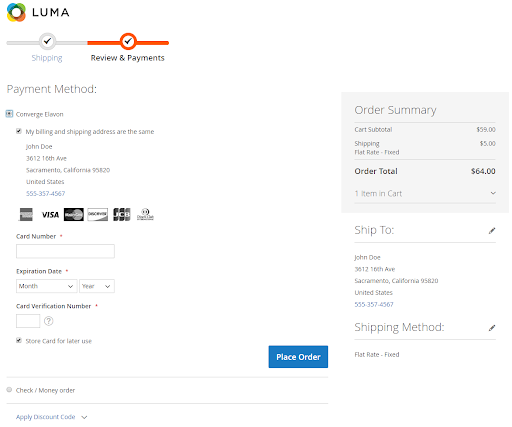Expand the 1 Item in Cart section
The width and height of the screenshot is (512, 427).
(x=425, y=193)
